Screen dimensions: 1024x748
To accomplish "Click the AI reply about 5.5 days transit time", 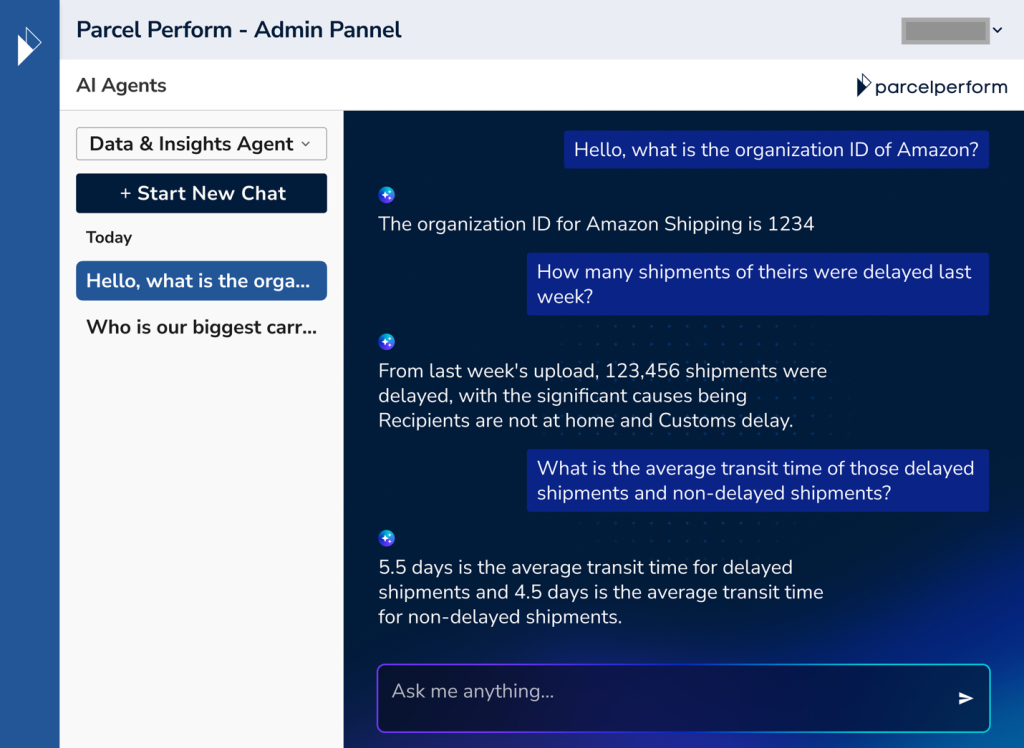I will (600, 592).
